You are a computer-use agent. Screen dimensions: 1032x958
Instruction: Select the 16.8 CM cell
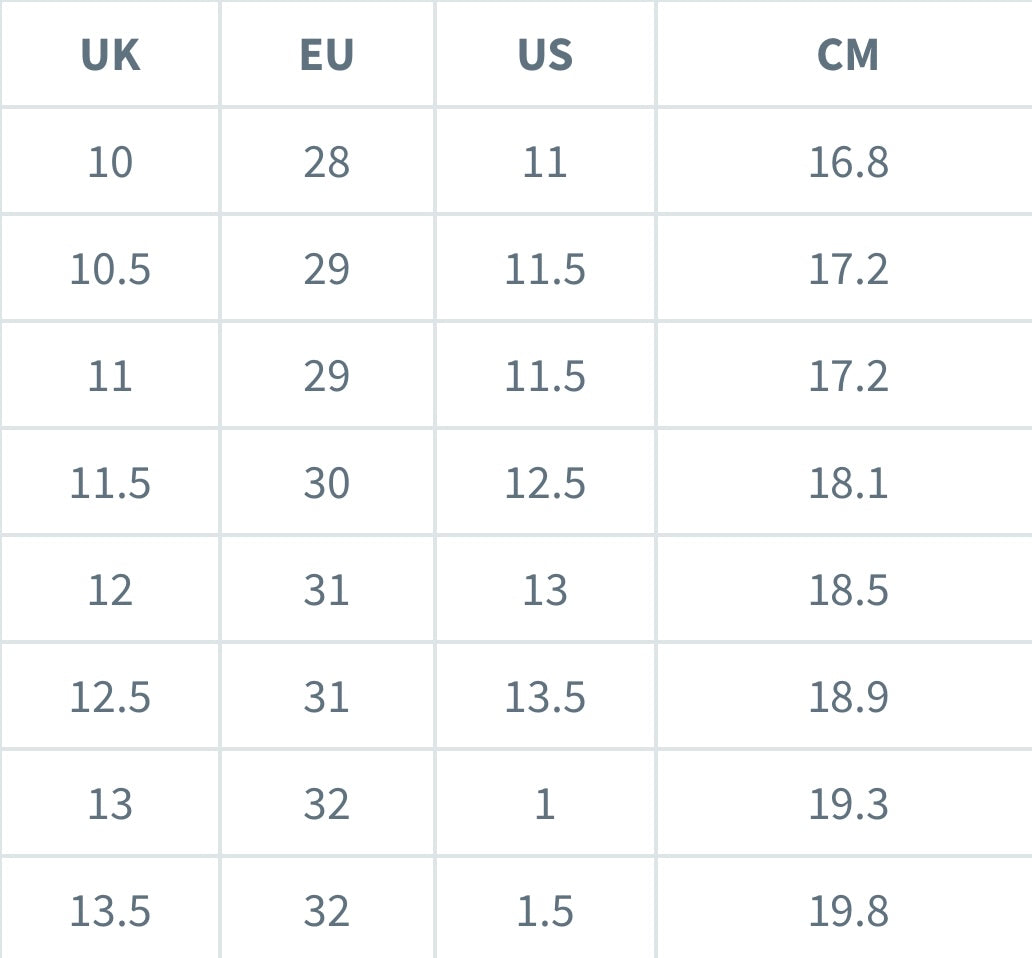[x=848, y=162]
